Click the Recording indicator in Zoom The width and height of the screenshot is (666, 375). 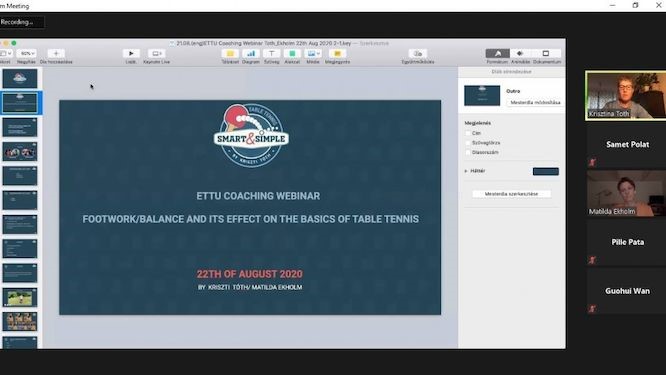pyautogui.click(x=21, y=22)
